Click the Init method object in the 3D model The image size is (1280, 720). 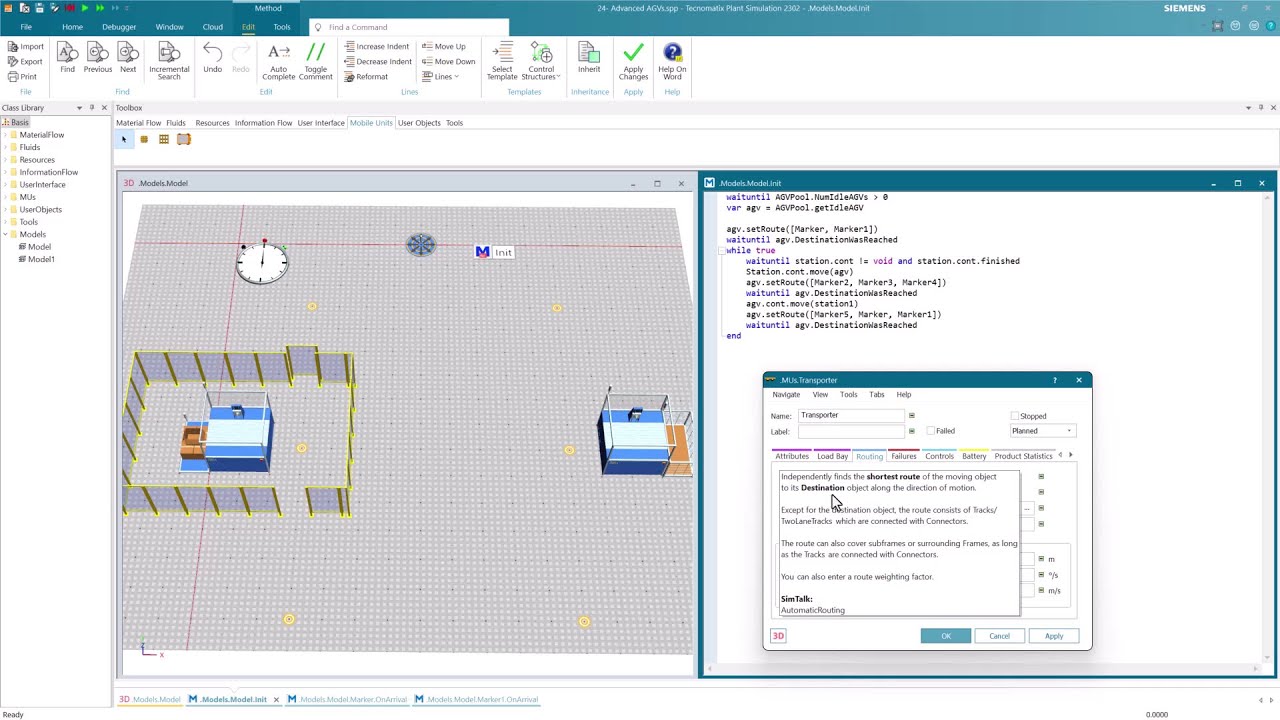[494, 252]
